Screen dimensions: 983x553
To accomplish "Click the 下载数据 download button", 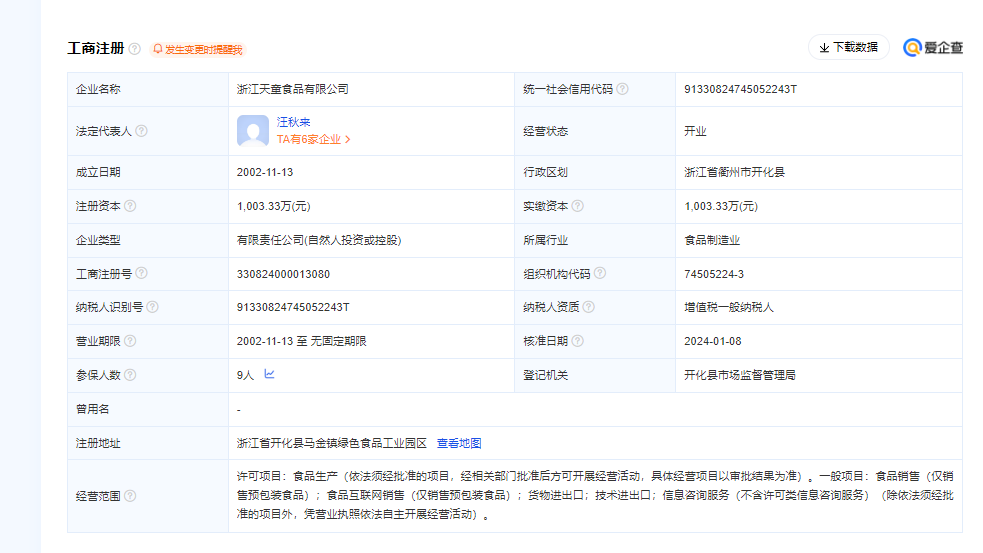I will point(849,48).
